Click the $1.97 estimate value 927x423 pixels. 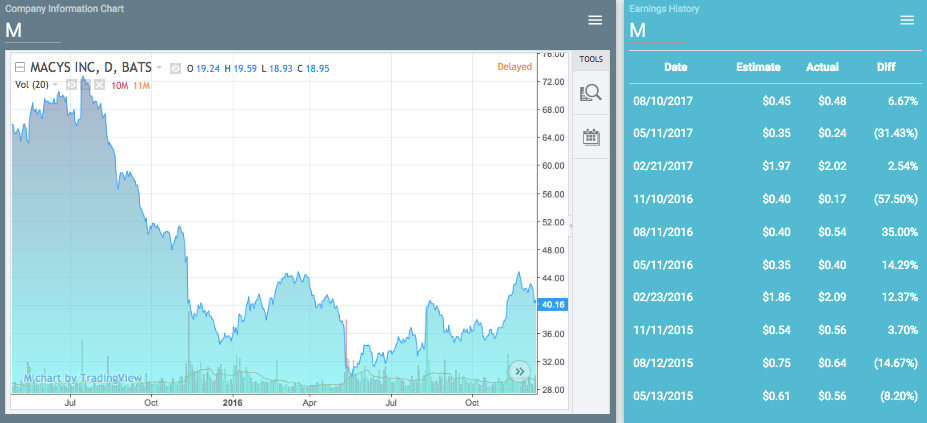(x=776, y=166)
